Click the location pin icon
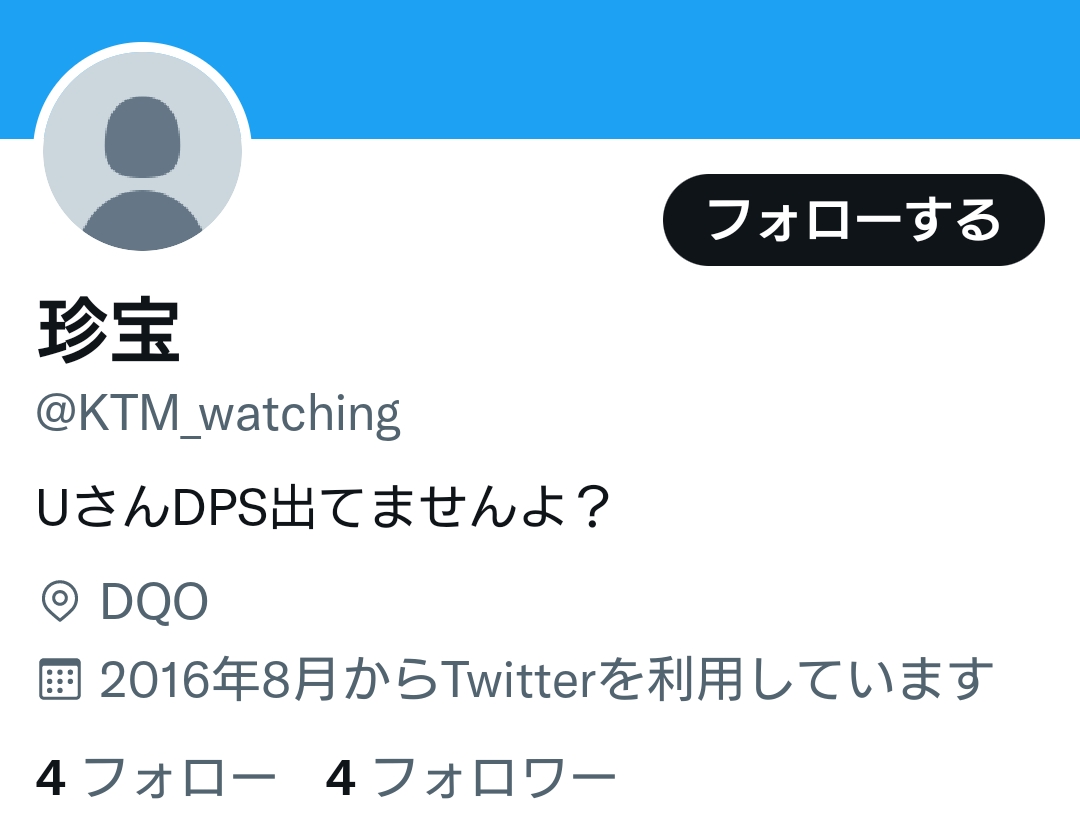Screen dimensions: 1080x836 tap(60, 601)
